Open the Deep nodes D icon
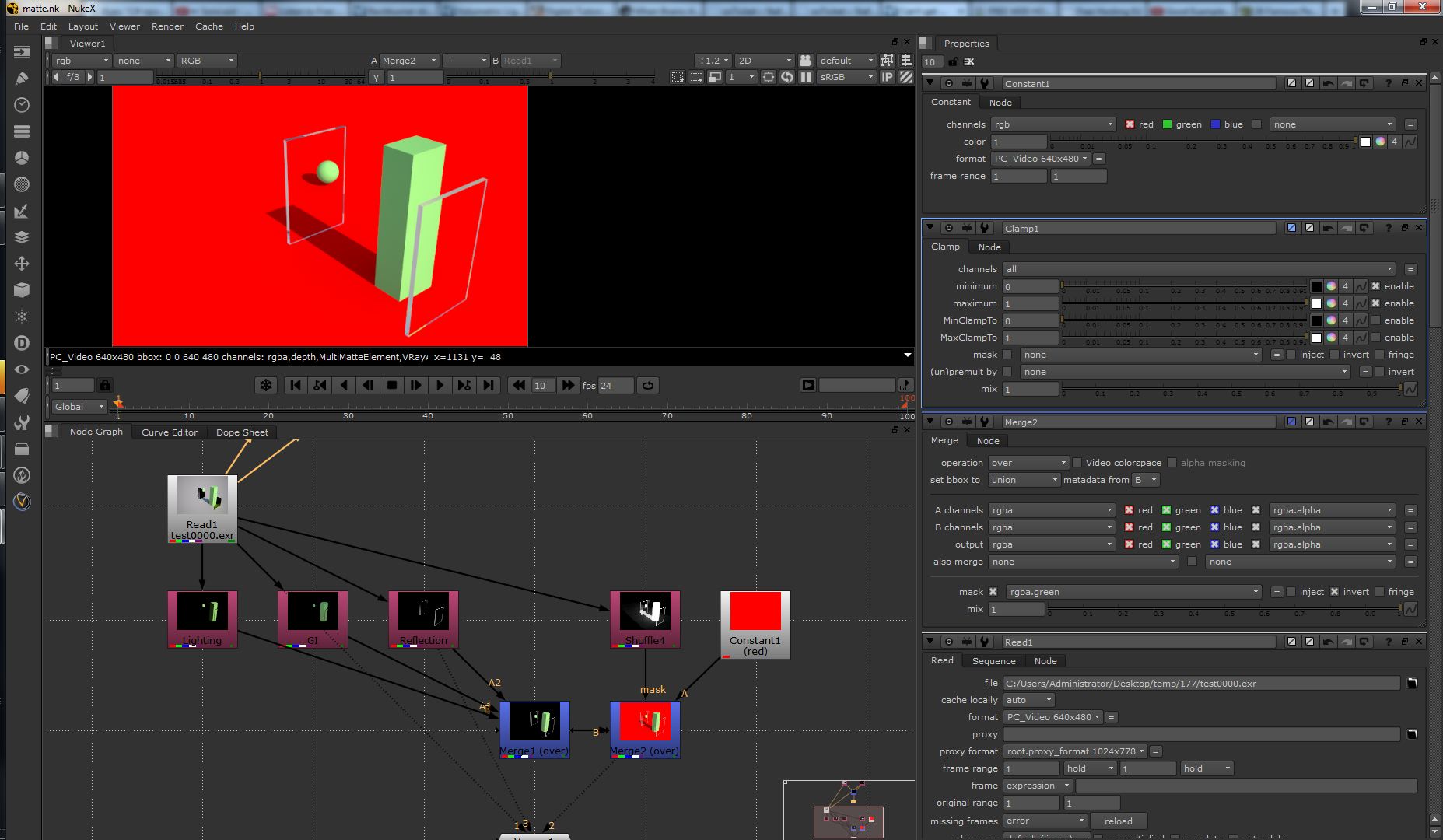 (x=22, y=343)
